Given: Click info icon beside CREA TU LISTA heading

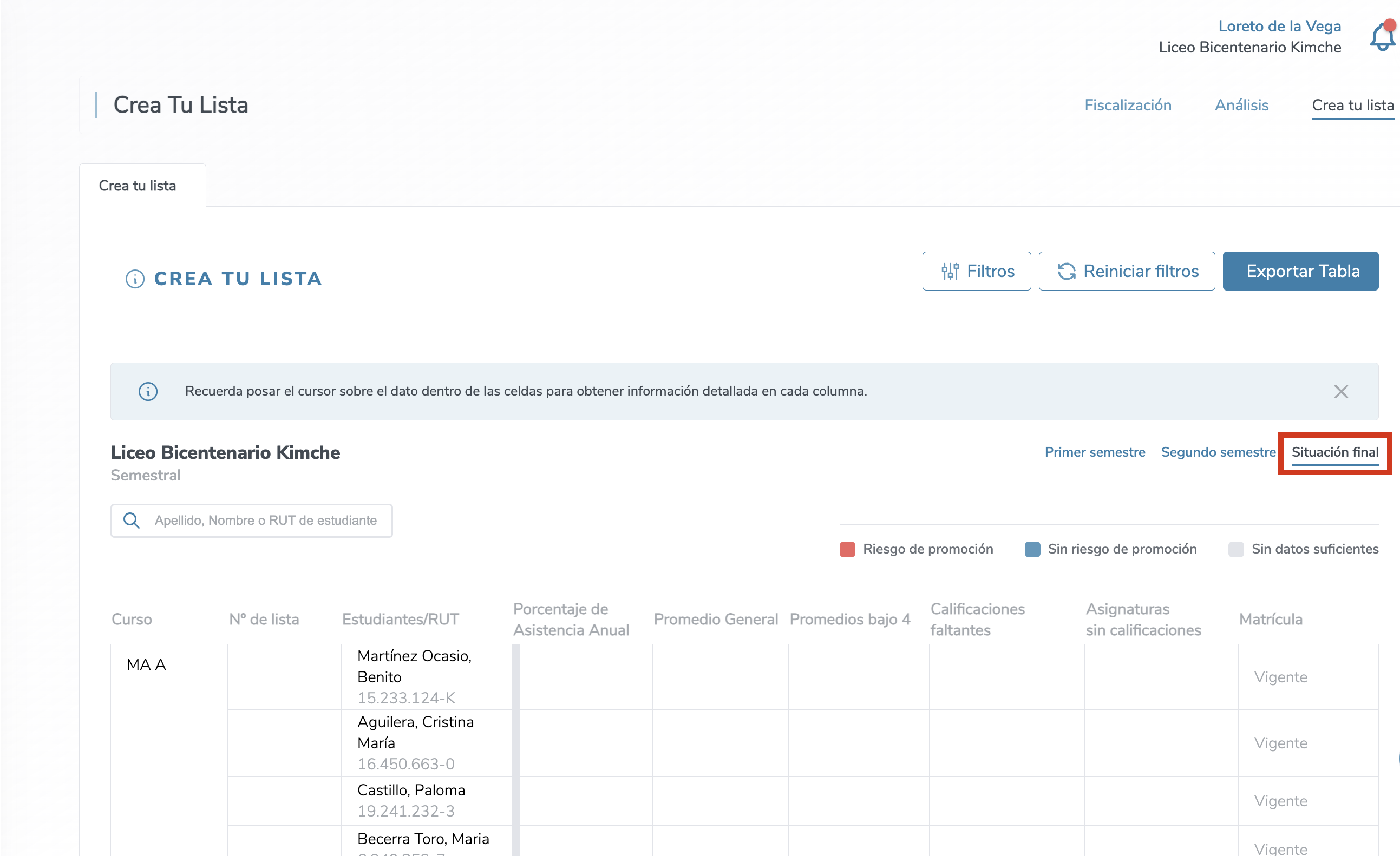Looking at the screenshot, I should click(135, 279).
